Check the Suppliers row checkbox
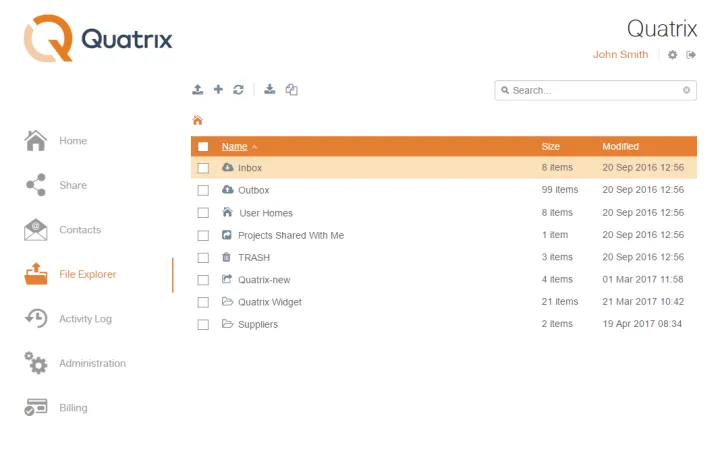This screenshot has height=474, width=720. pyautogui.click(x=203, y=325)
